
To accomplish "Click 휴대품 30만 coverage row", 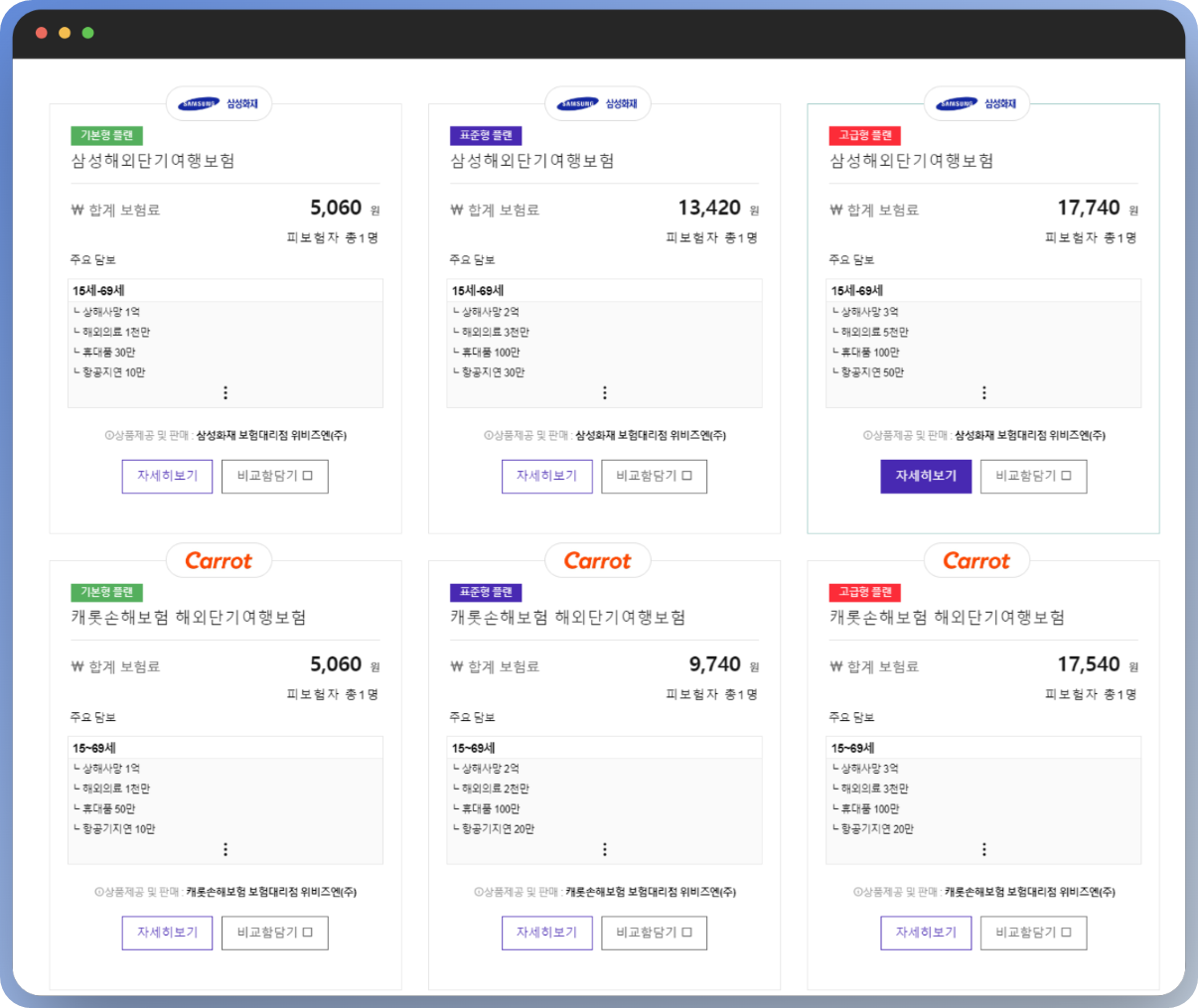I will coord(104,353).
